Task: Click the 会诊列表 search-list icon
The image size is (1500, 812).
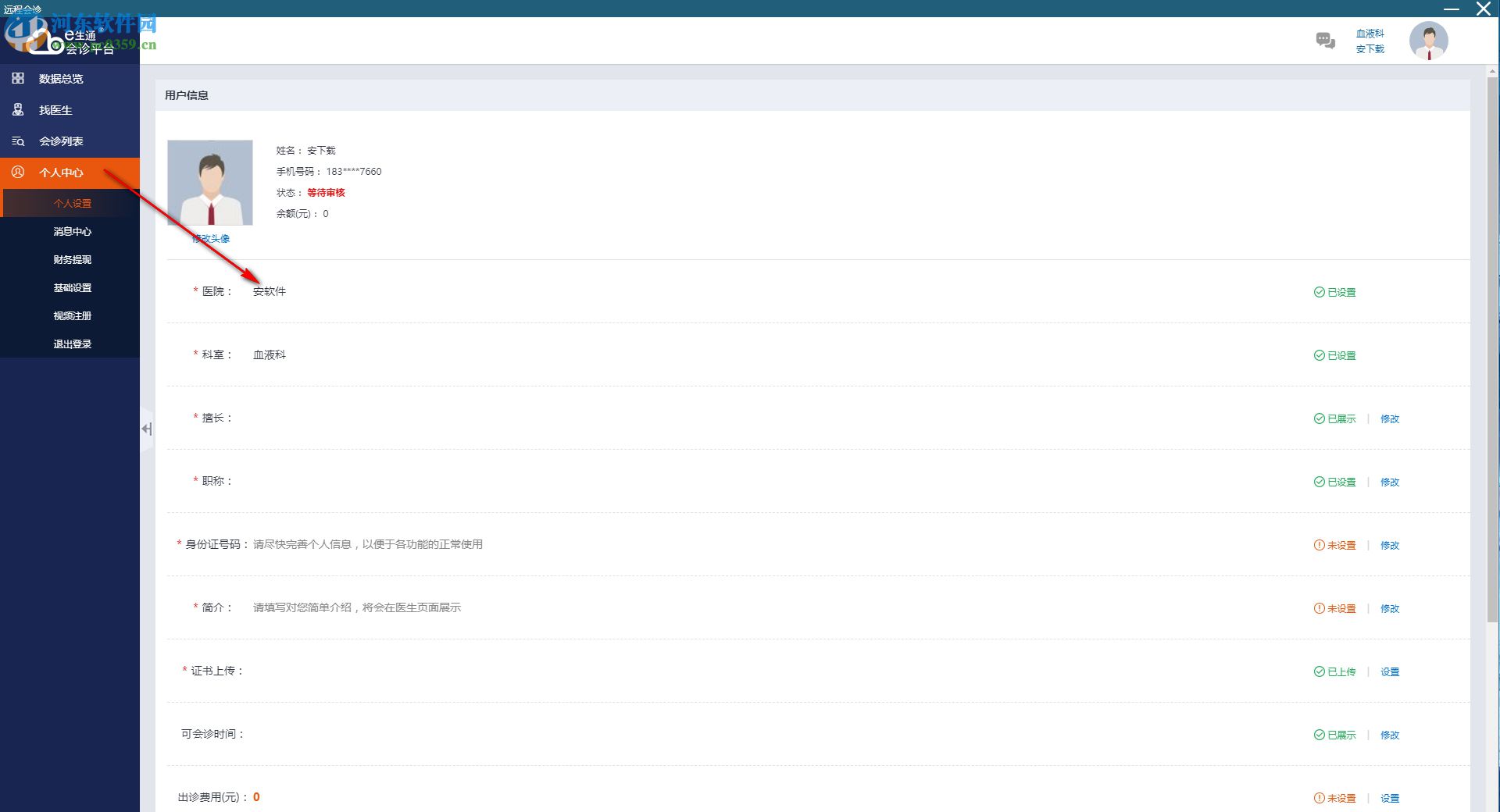Action: click(x=18, y=141)
